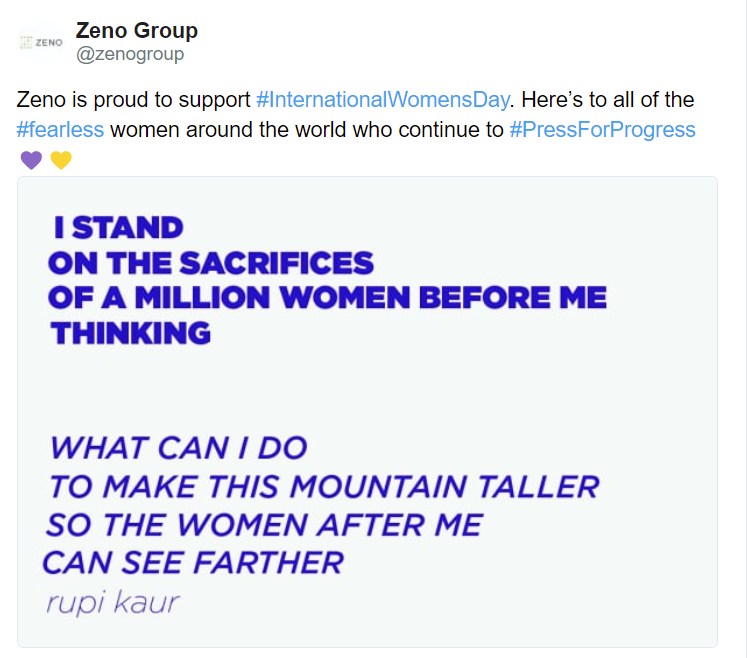Open the #InternationalWomensDay hashtag
747x658 pixels.
(384, 100)
